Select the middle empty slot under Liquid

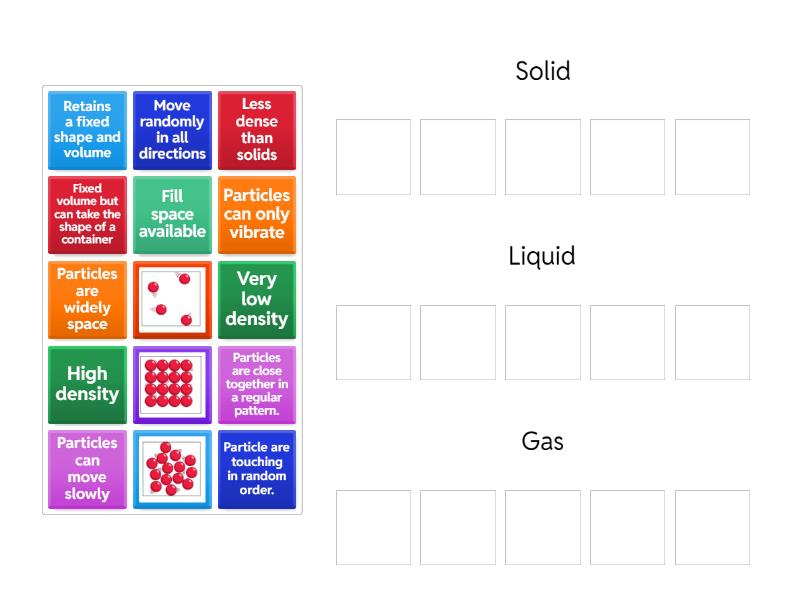pyautogui.click(x=543, y=342)
